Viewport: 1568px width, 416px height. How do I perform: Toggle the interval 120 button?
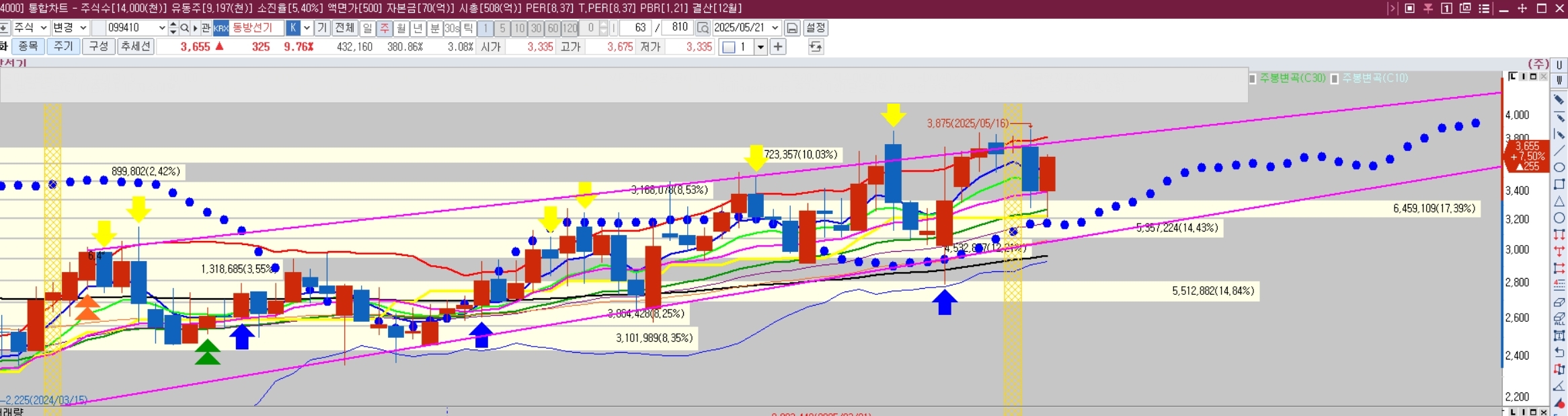tap(570, 28)
